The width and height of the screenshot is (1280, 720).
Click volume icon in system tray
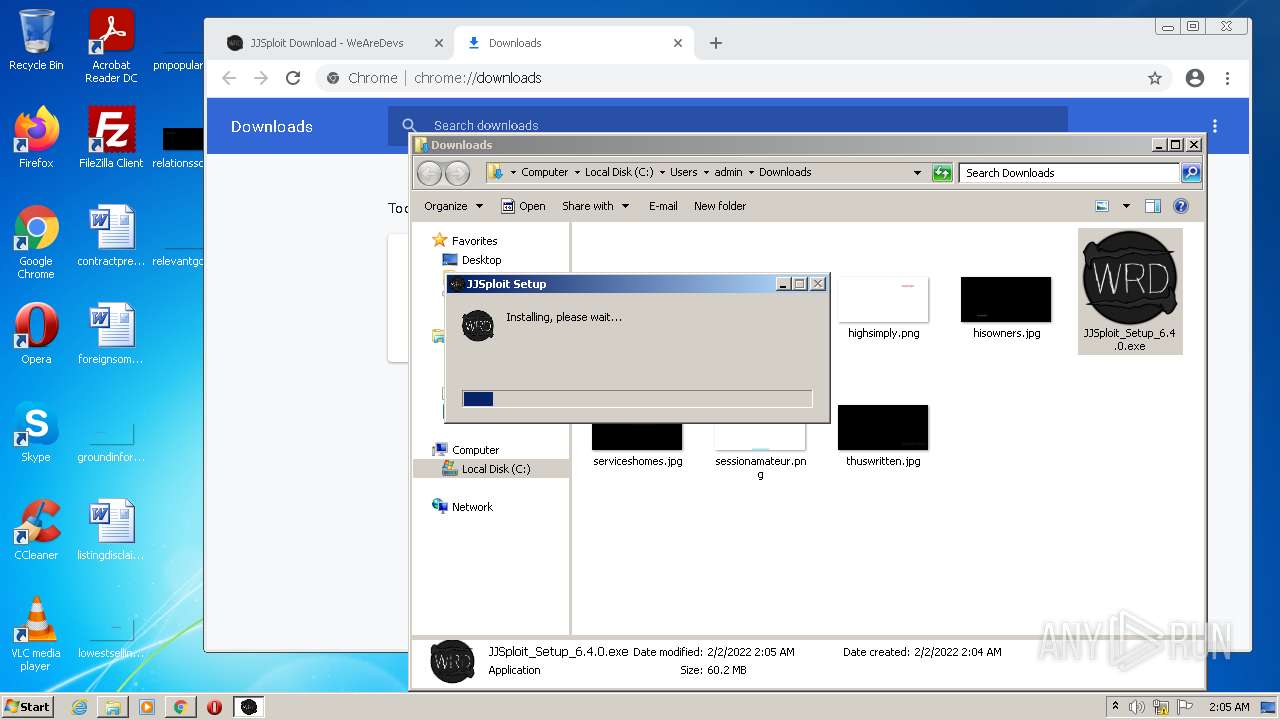click(x=1137, y=707)
